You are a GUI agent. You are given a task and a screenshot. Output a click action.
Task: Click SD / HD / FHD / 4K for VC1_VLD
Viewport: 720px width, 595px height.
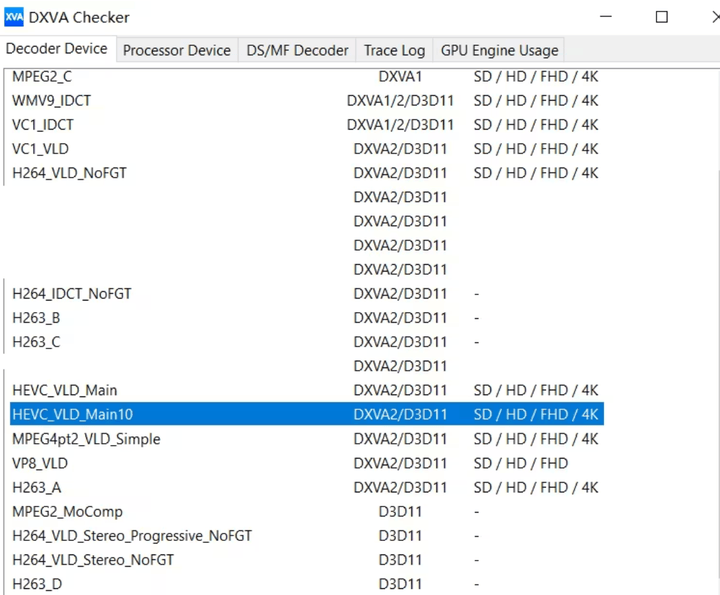(x=536, y=149)
